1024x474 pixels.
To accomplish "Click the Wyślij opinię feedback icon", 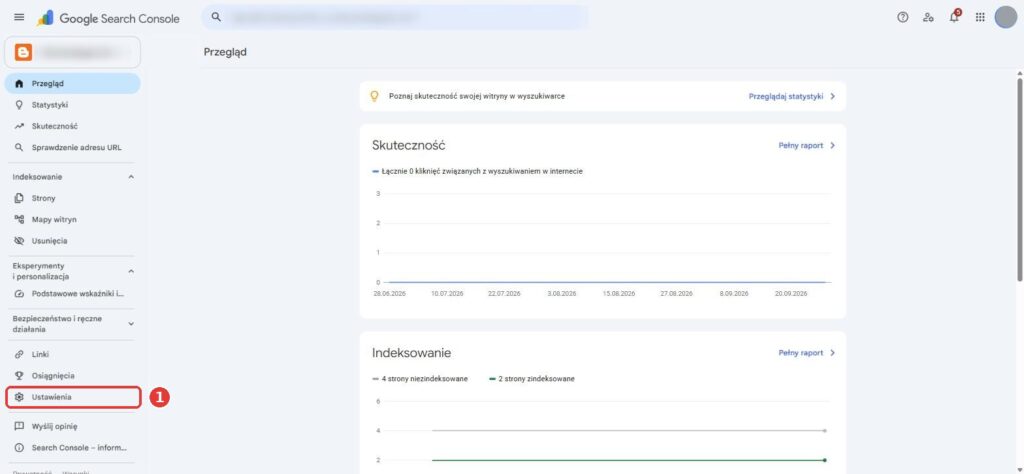I will click(19, 426).
